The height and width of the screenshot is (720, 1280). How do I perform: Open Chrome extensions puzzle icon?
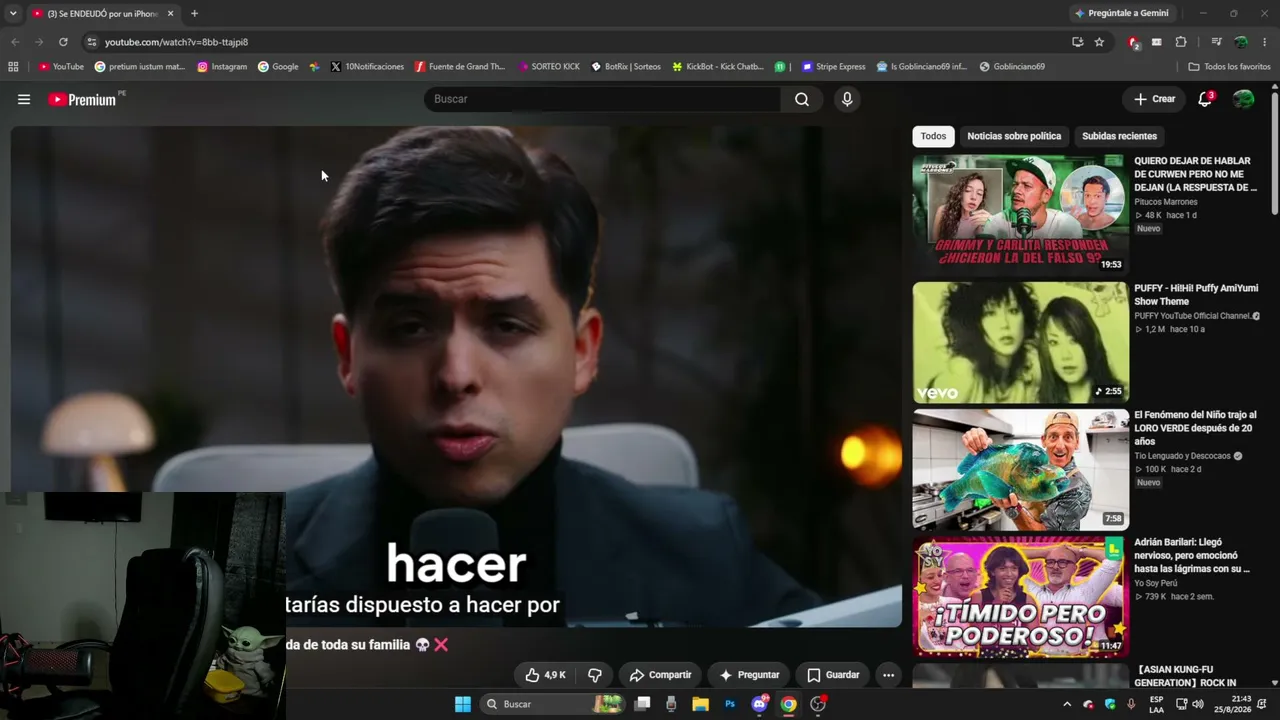(x=1181, y=42)
